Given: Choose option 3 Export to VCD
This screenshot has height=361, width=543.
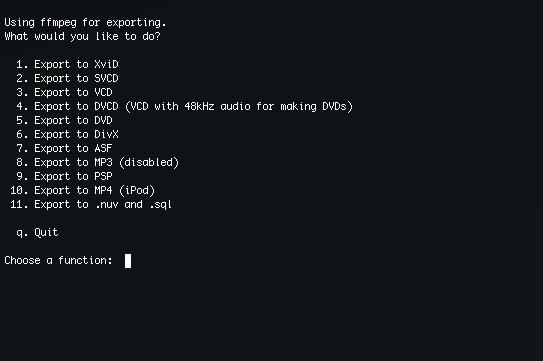Looking at the screenshot, I should pos(64,92).
